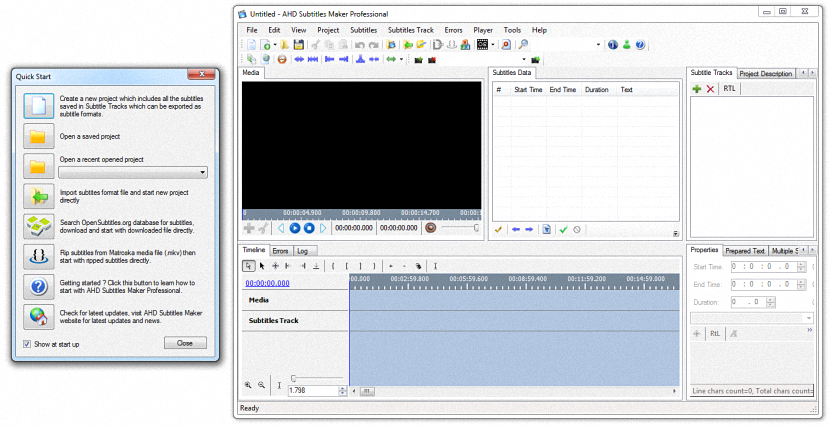Click the import subtitles format file icon
The height and width of the screenshot is (427, 830).
39,196
